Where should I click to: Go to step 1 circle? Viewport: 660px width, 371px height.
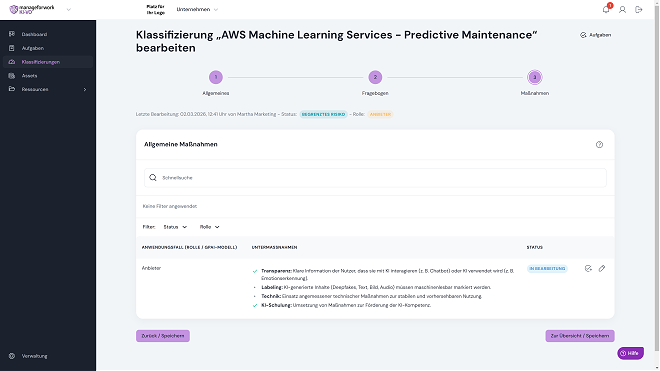click(x=216, y=77)
